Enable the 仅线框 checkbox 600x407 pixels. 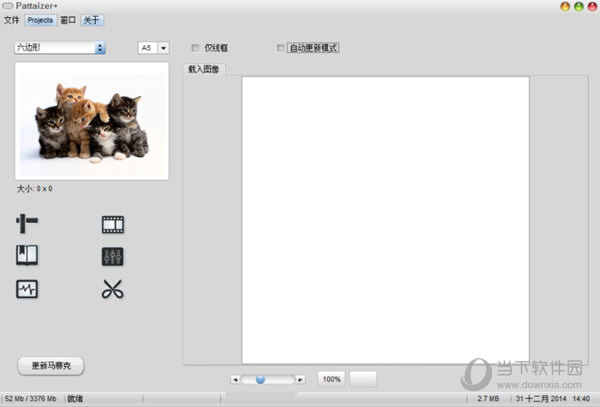point(195,48)
